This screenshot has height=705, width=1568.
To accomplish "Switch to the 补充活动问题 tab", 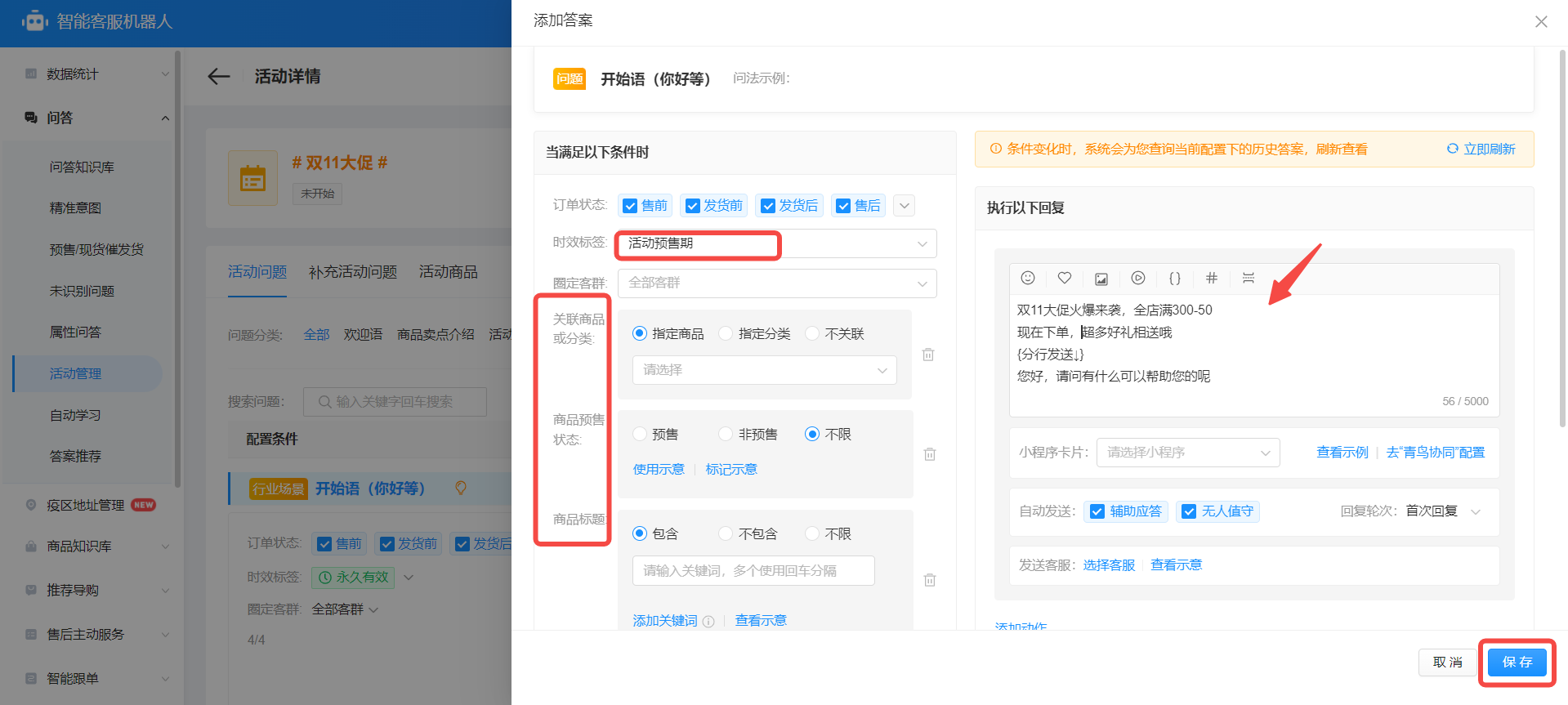I will point(353,272).
